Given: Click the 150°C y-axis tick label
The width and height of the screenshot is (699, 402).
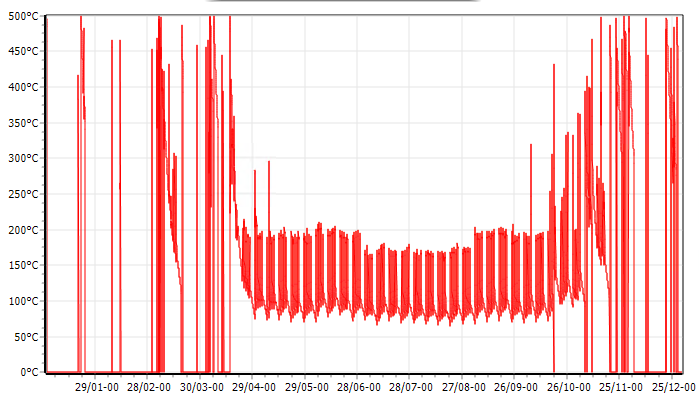Looking at the screenshot, I should tap(22, 266).
